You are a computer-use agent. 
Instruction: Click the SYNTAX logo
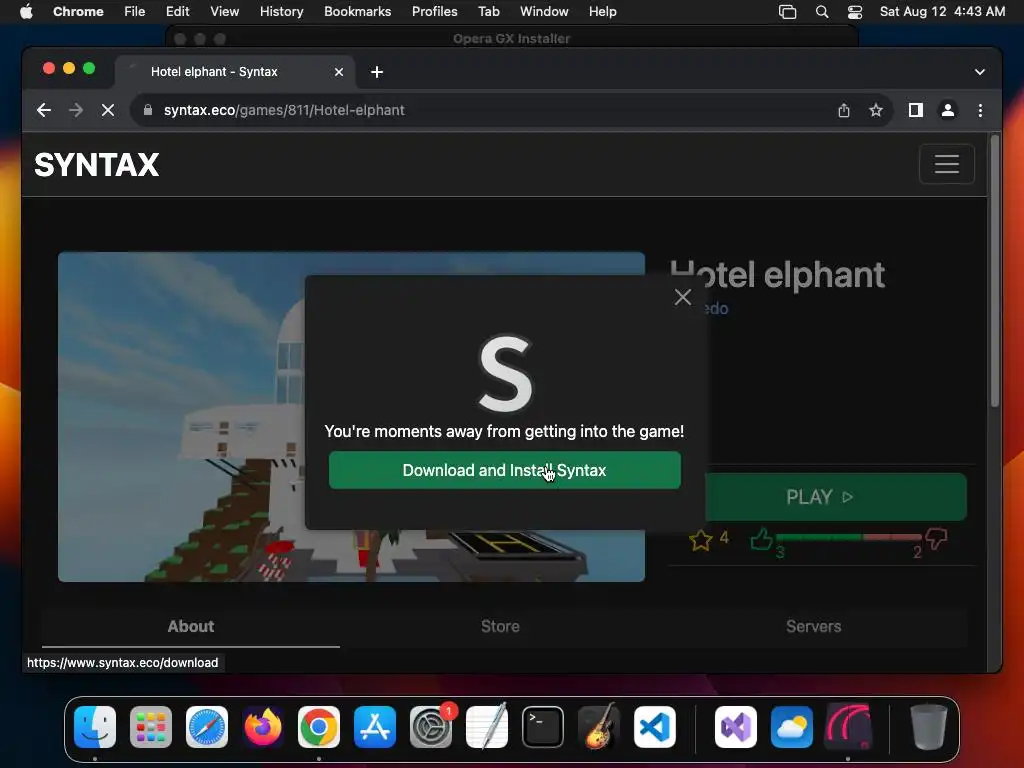click(x=97, y=165)
